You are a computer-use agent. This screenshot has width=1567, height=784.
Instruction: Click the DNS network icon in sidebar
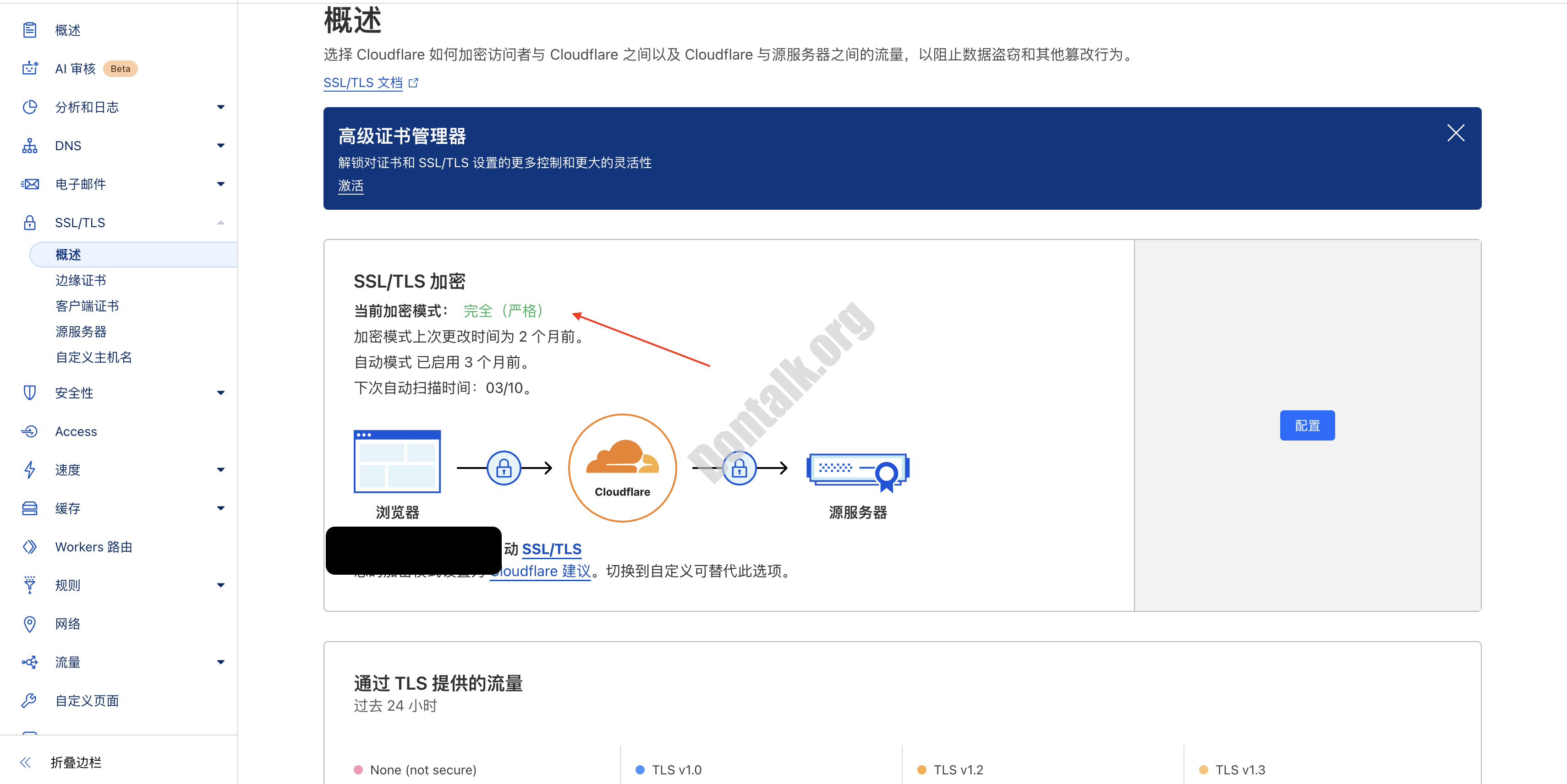[x=30, y=146]
